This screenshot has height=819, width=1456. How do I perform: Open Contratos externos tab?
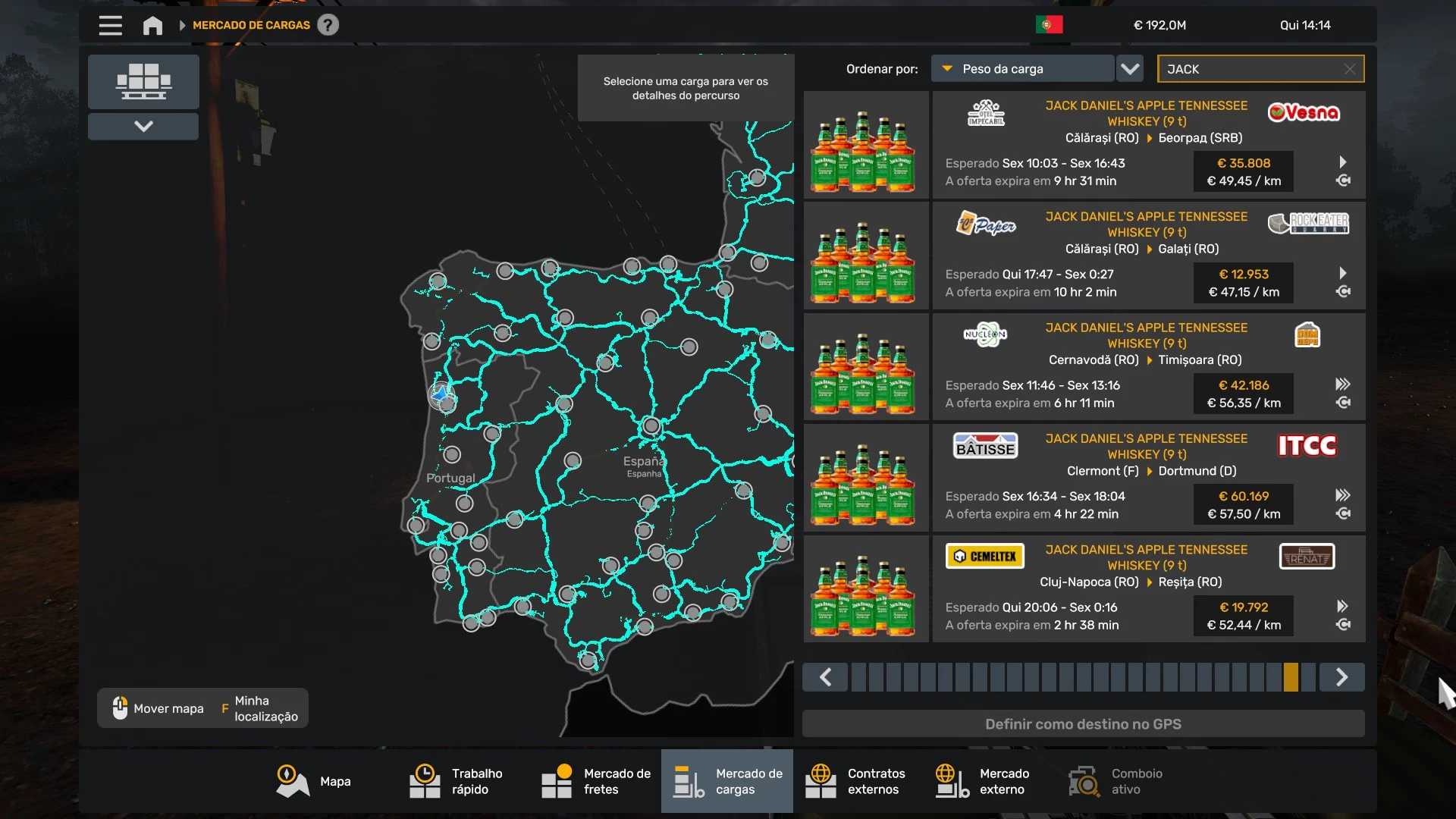pyautogui.click(x=855, y=781)
